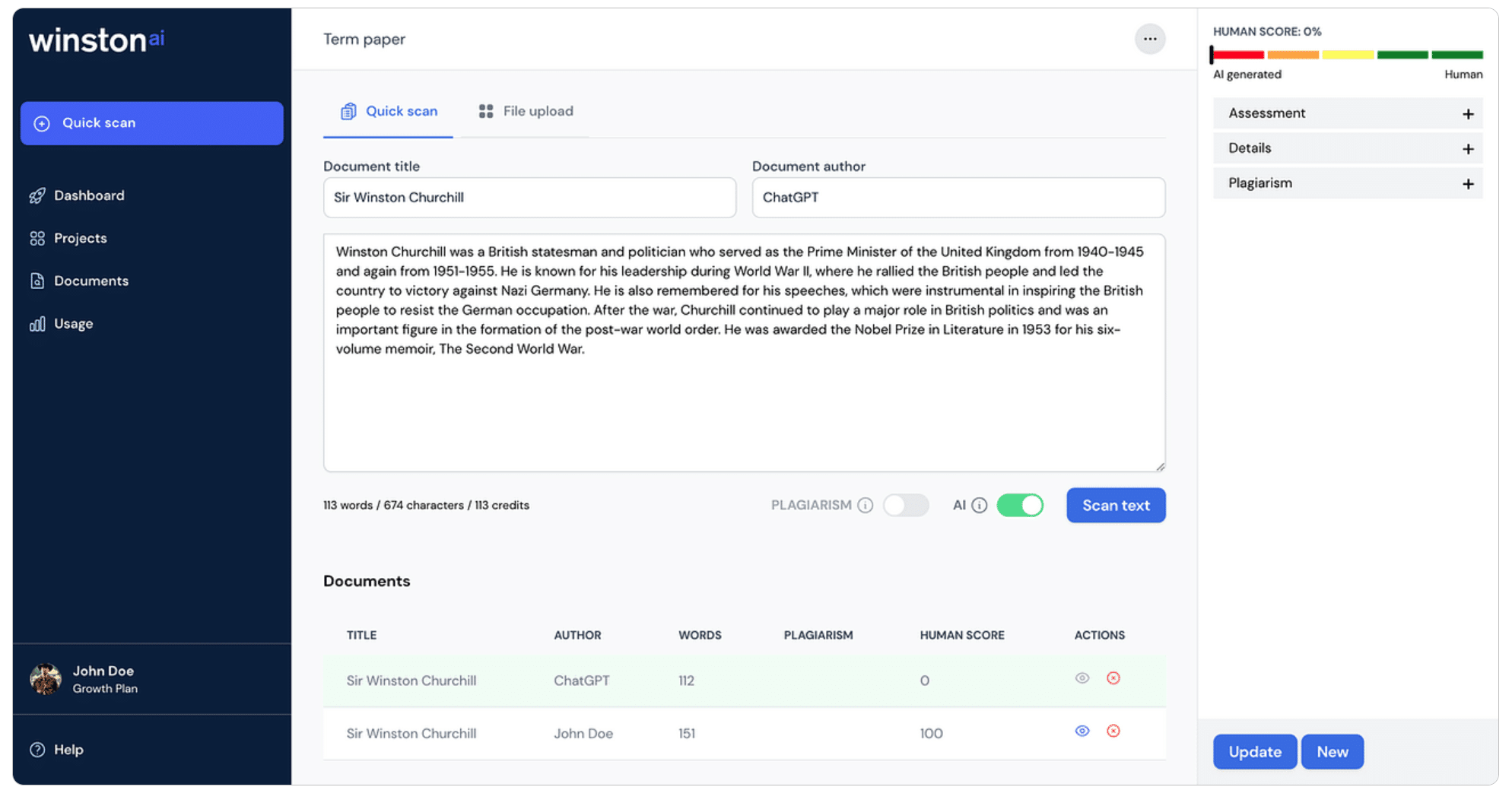Click the Update button
This screenshot has height=806, width=1512.
tap(1255, 751)
